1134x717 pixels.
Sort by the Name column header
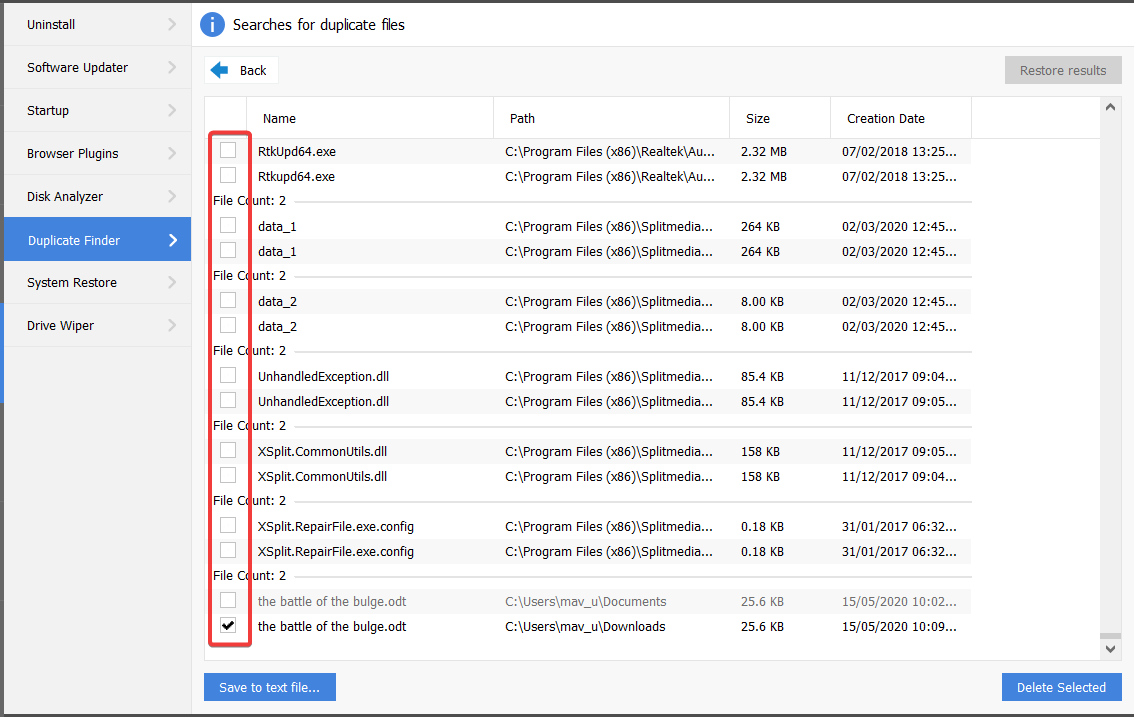[370, 118]
